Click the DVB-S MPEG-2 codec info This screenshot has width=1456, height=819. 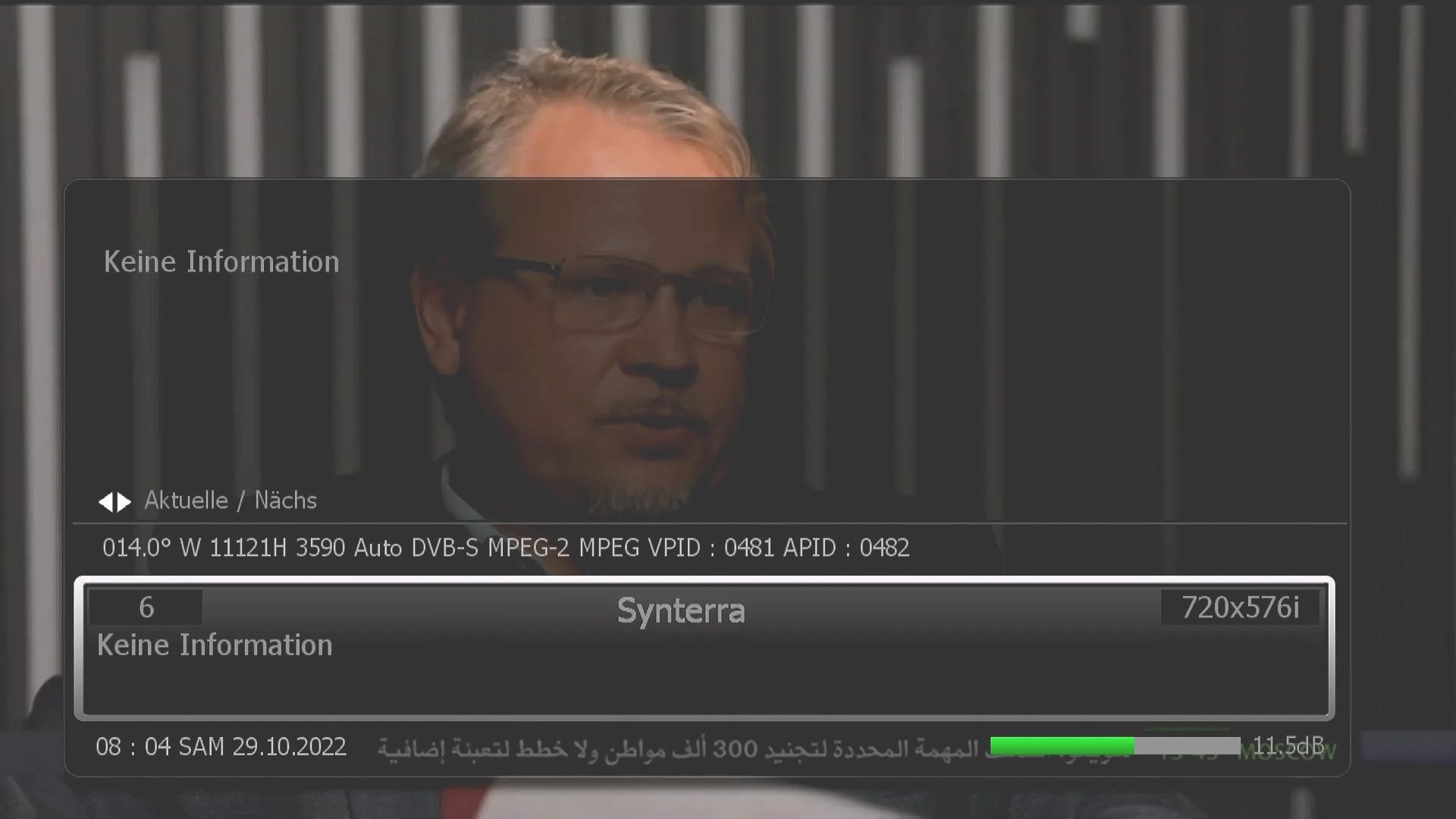[x=490, y=548]
